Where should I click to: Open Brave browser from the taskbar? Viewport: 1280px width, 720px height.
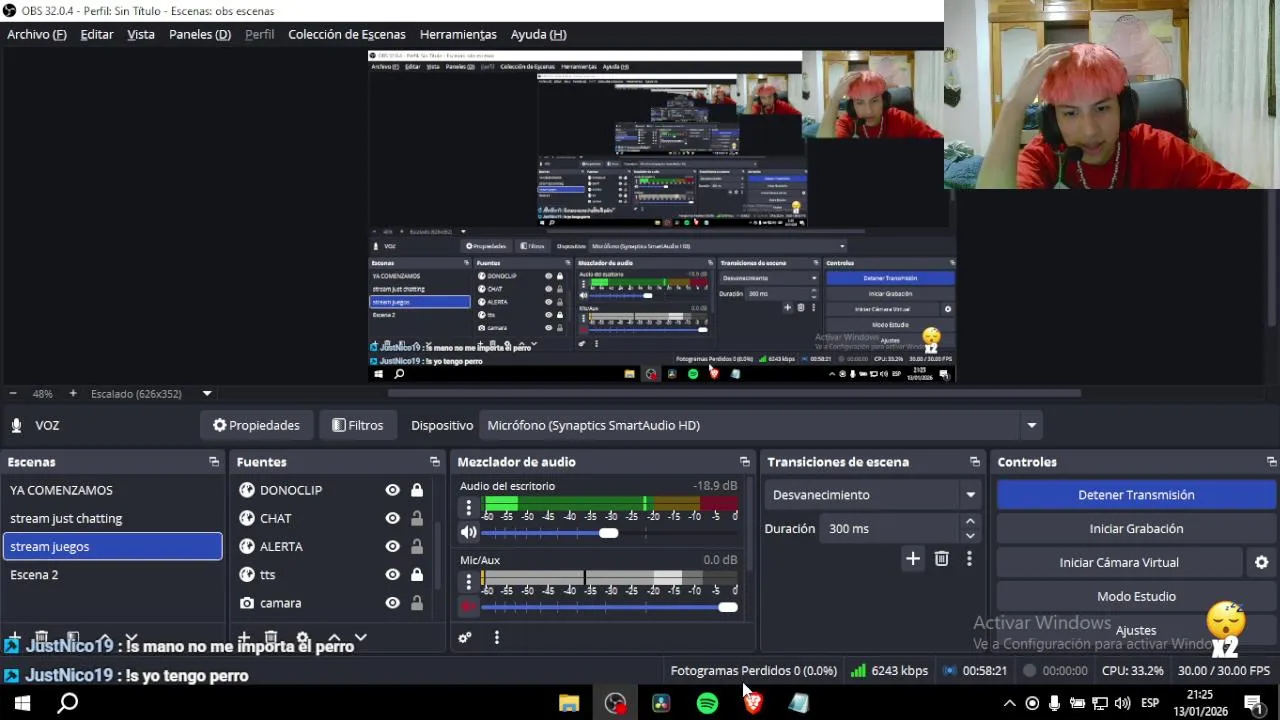pos(753,703)
